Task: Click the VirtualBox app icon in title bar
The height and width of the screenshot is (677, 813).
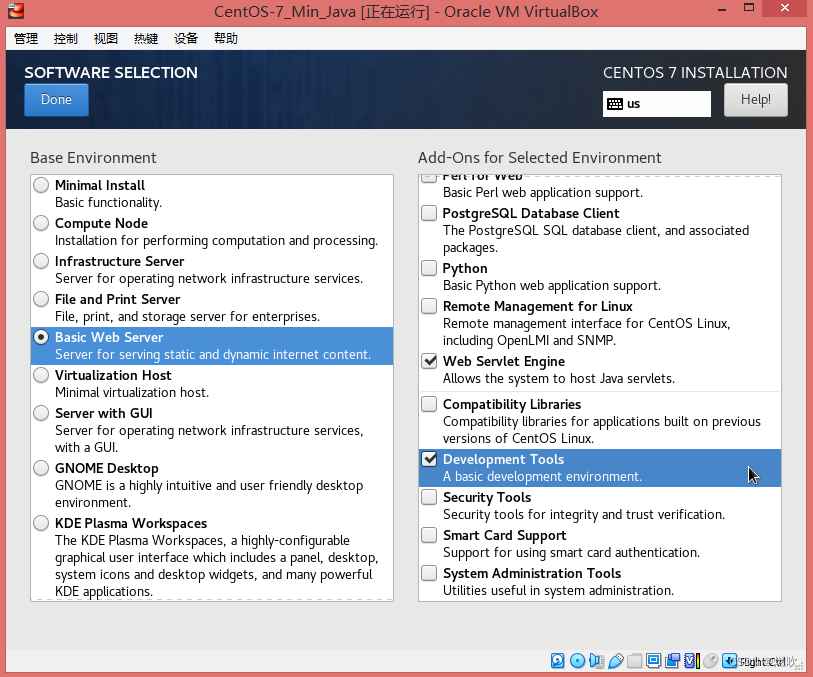Action: 16,10
